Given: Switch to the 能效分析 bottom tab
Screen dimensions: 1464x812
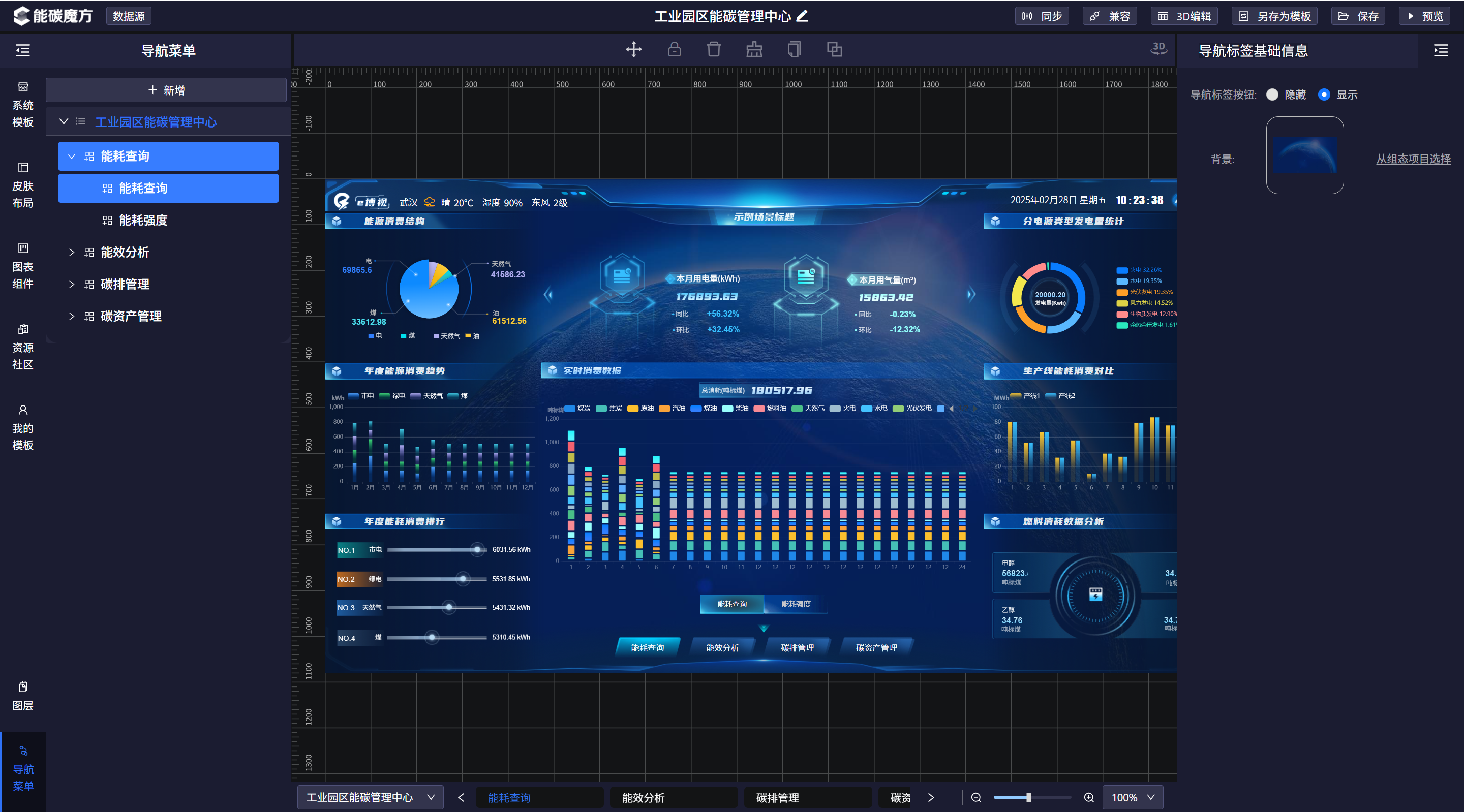Looking at the screenshot, I should [674, 797].
